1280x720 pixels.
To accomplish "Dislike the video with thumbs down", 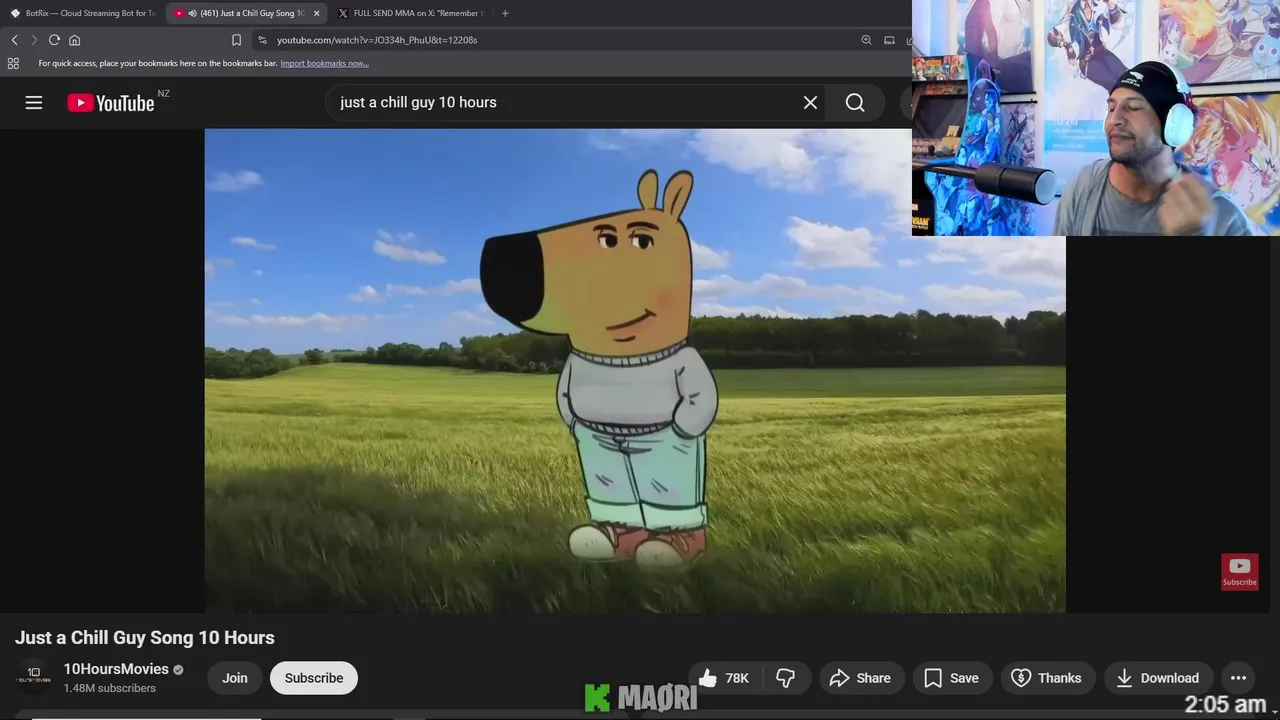I will pyautogui.click(x=786, y=678).
